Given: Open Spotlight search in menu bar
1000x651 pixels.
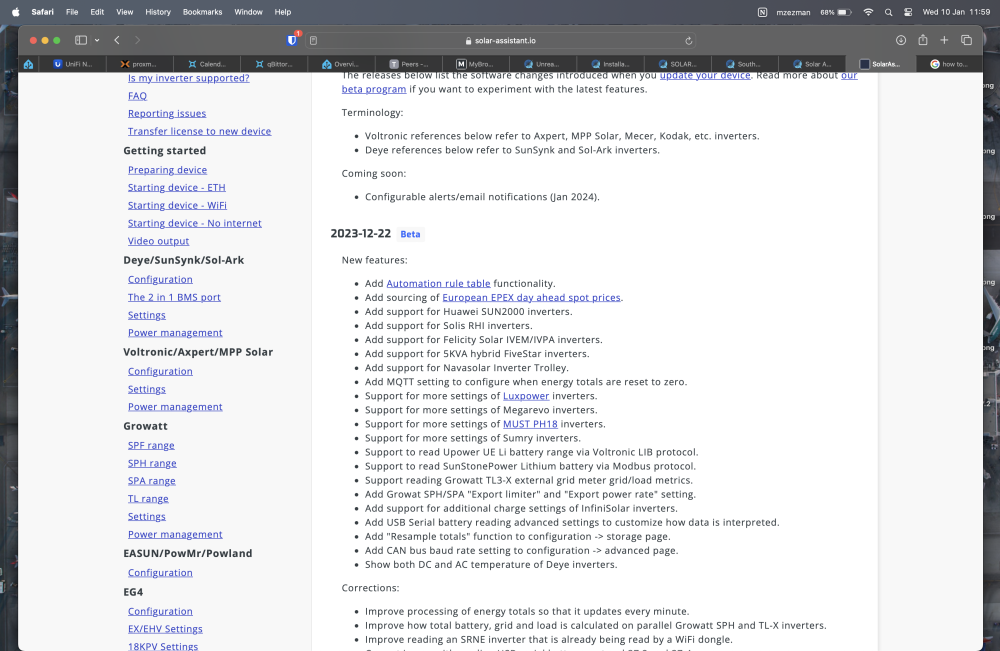Looking at the screenshot, I should (x=888, y=12).
